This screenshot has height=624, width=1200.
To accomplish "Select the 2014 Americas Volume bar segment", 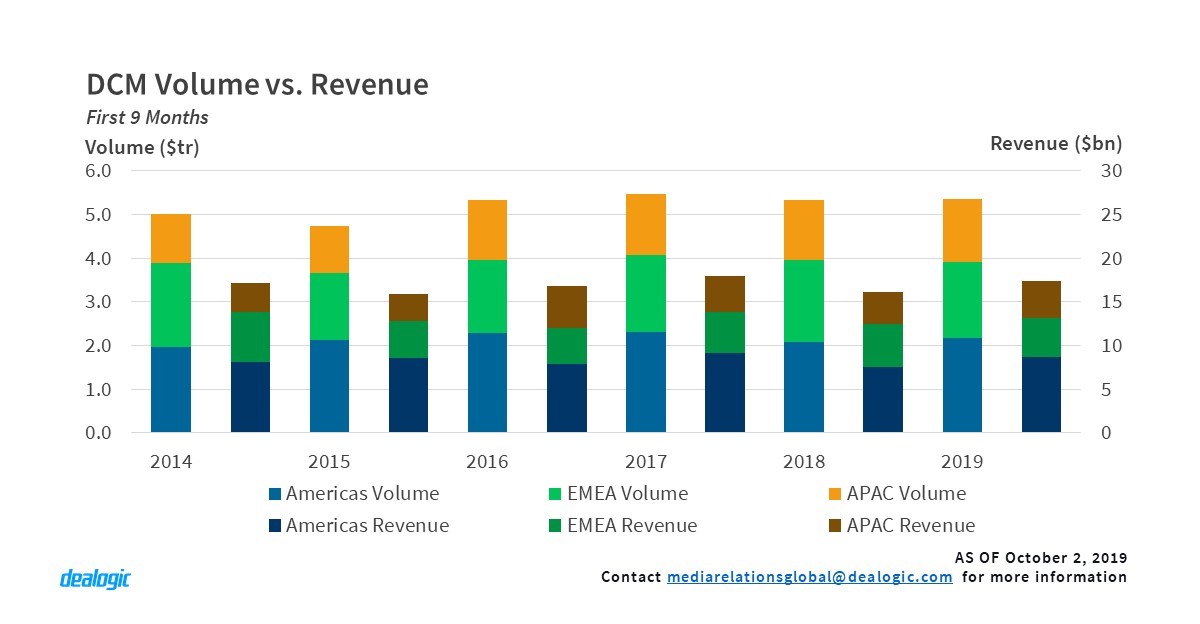I will (170, 389).
